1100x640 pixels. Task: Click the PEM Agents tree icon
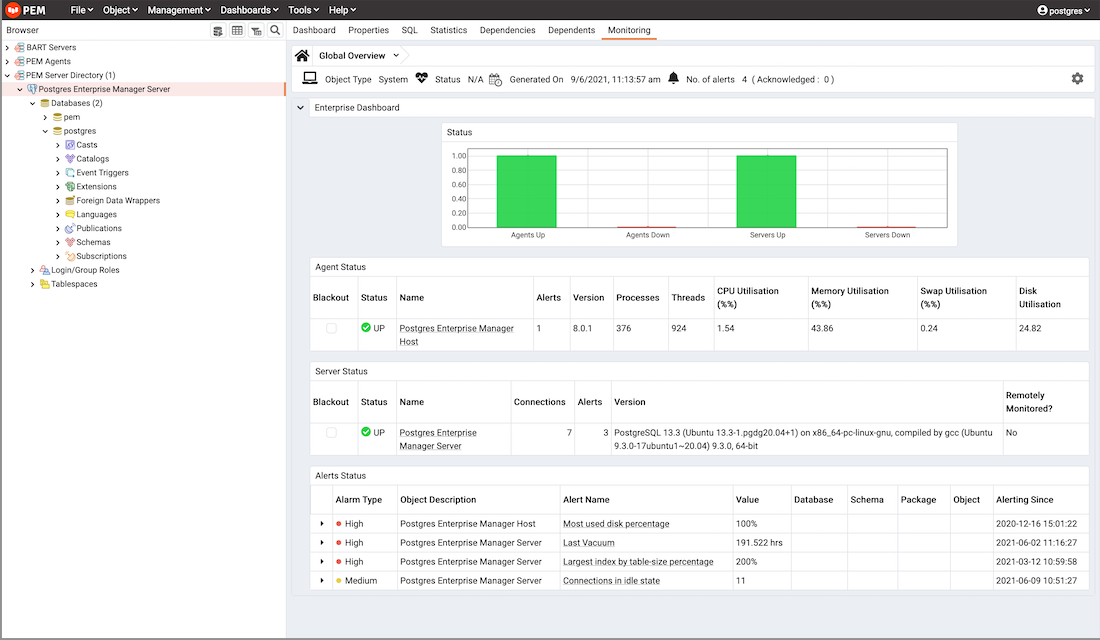coord(20,61)
